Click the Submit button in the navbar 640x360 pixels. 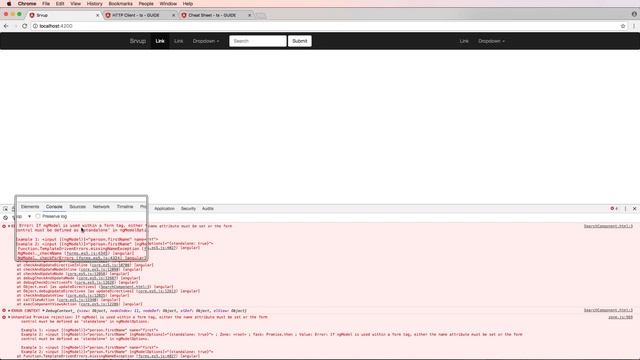click(x=300, y=41)
